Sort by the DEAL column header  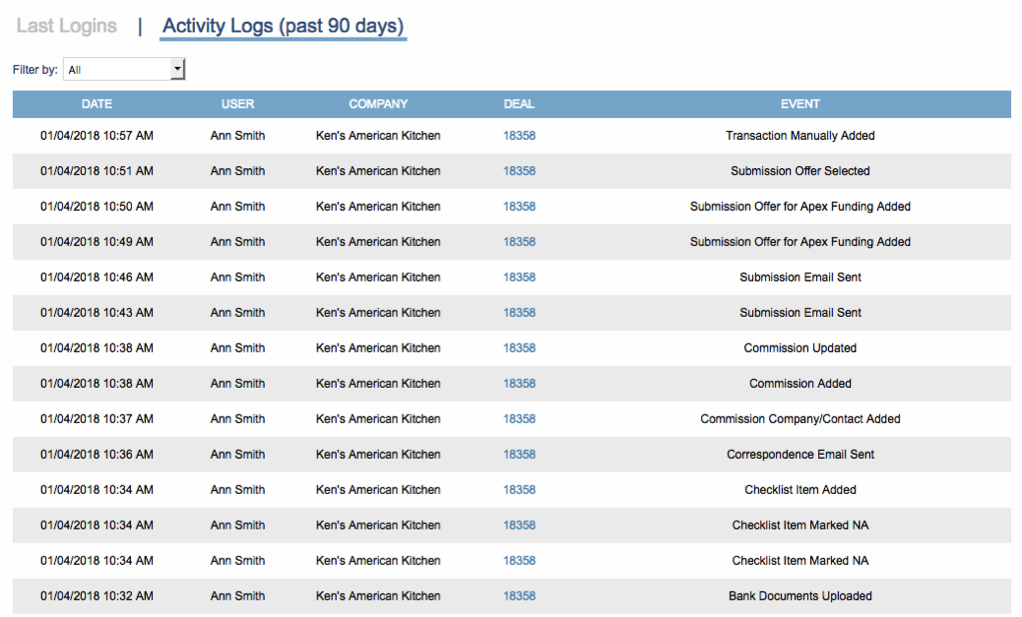point(519,104)
